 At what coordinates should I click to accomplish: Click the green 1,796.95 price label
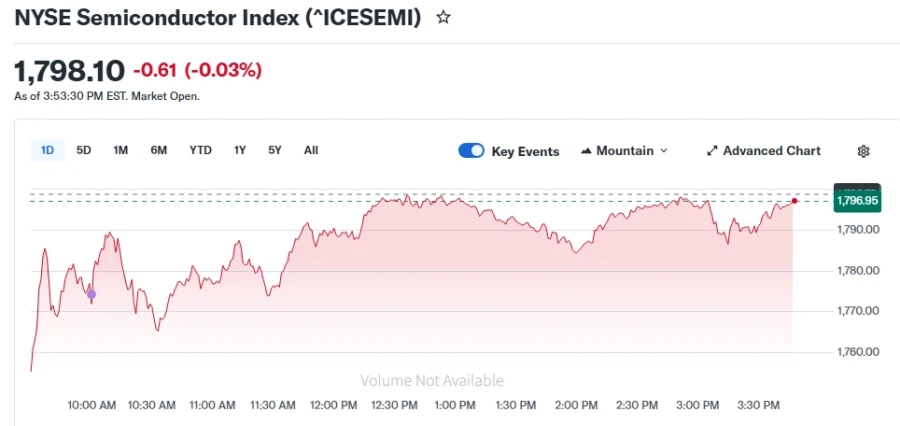[x=856, y=201]
